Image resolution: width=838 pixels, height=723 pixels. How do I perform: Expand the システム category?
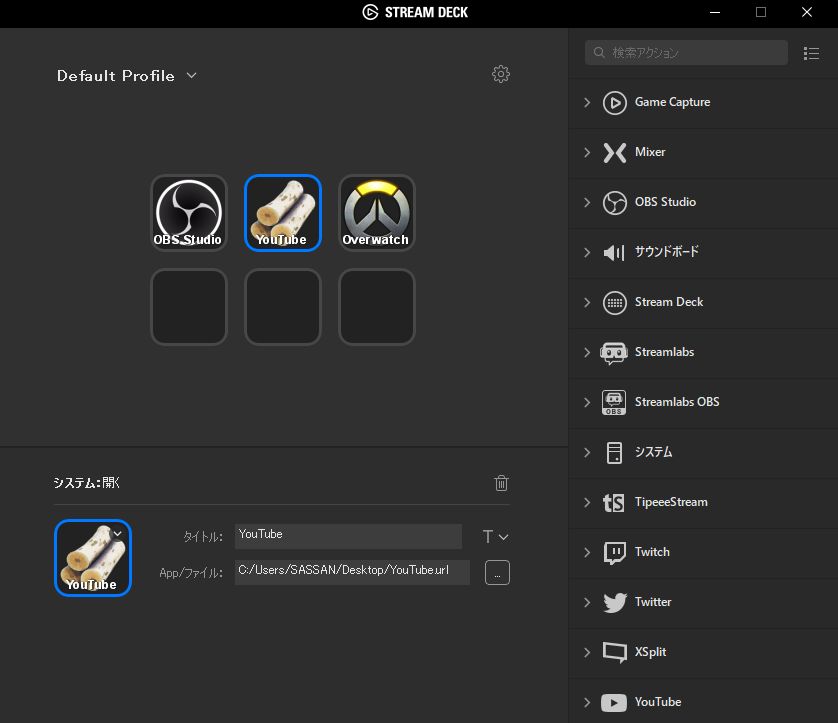[587, 453]
